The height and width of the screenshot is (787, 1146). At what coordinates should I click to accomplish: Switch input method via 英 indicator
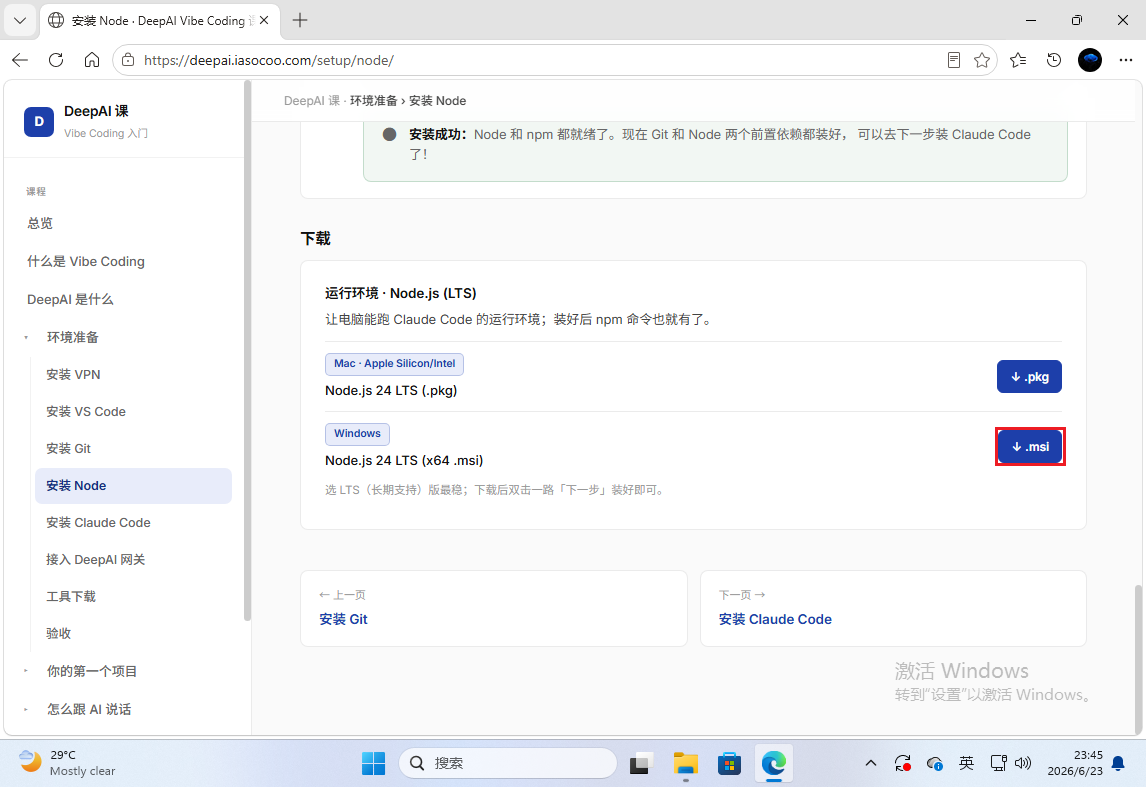pos(966,764)
